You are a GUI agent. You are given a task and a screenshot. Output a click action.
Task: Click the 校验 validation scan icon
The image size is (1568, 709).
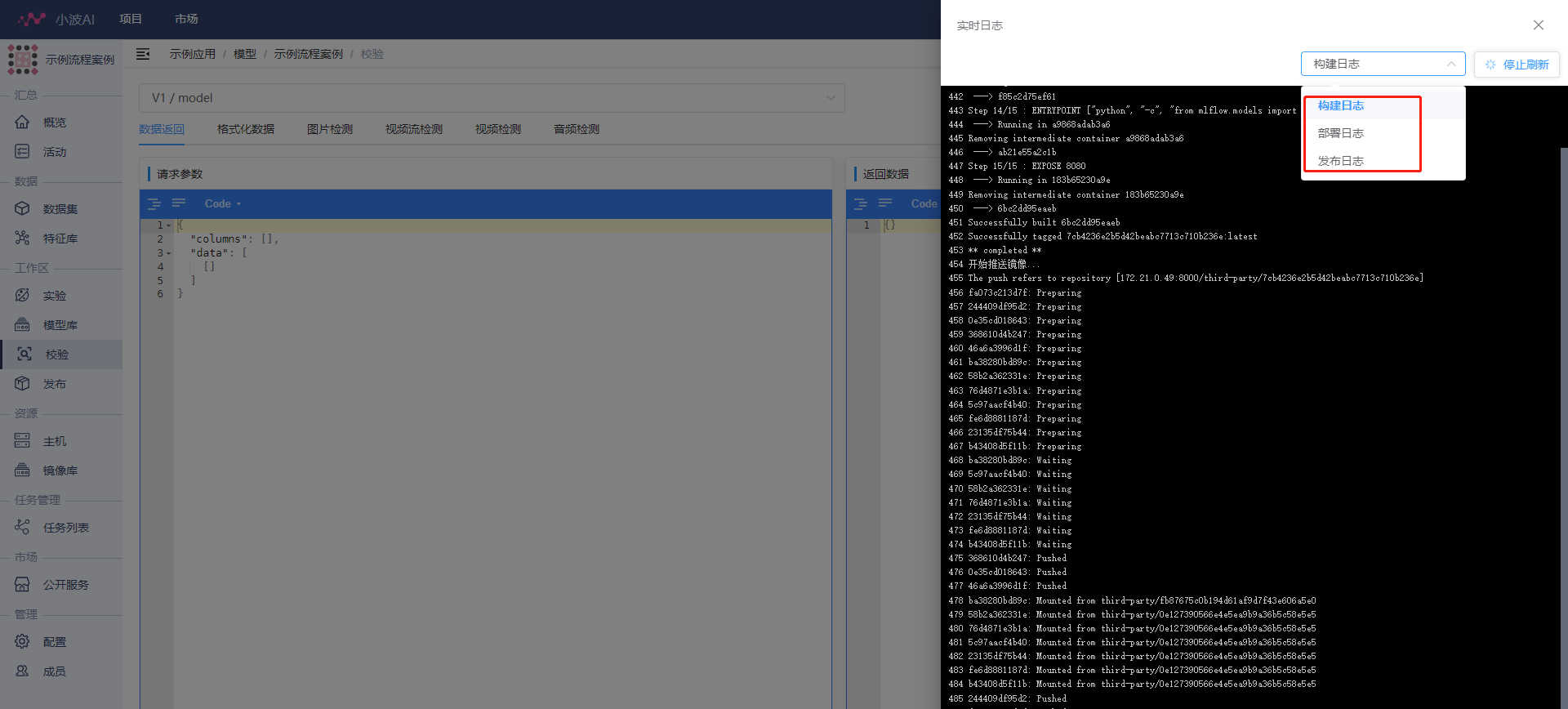(24, 354)
